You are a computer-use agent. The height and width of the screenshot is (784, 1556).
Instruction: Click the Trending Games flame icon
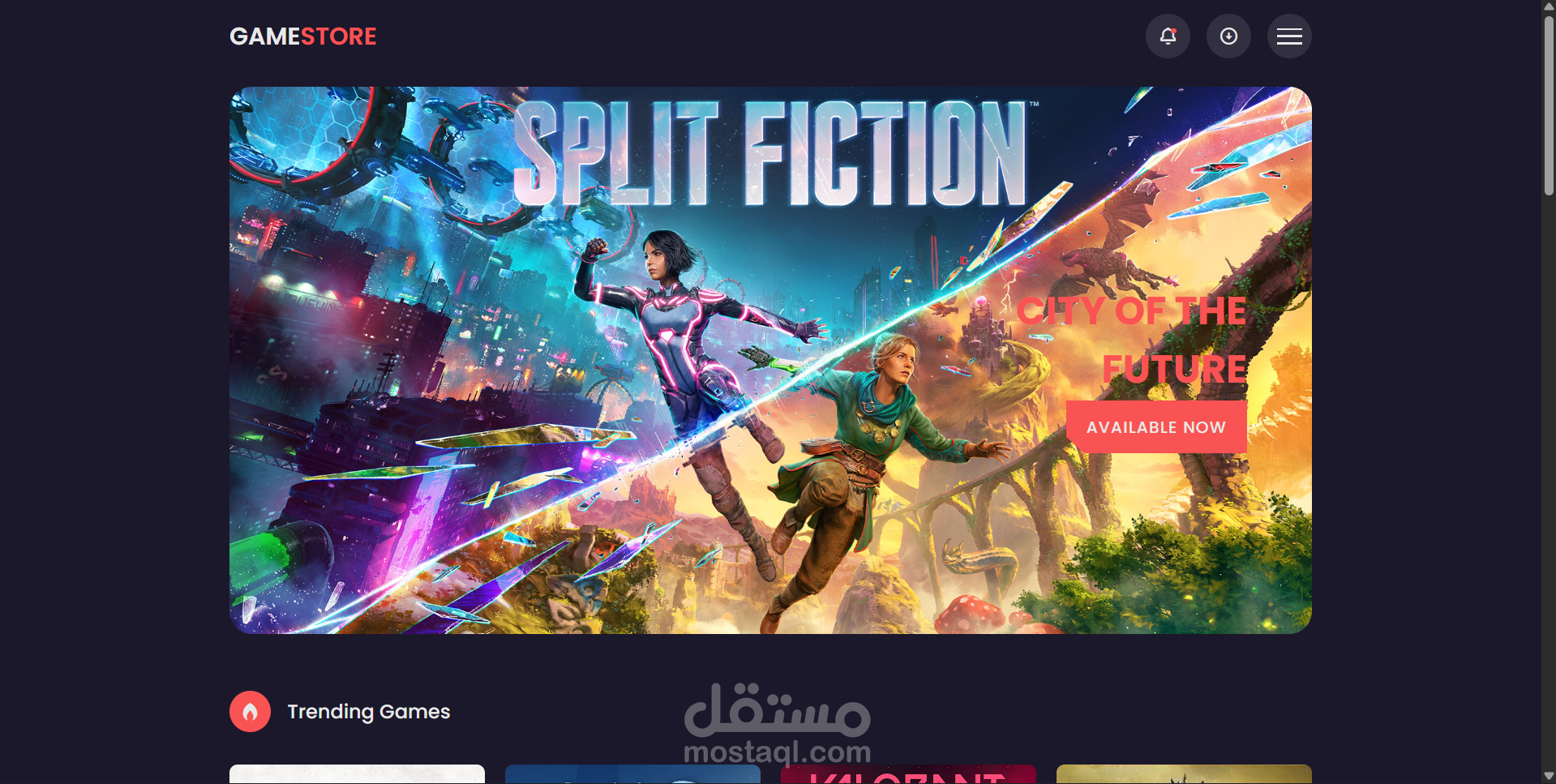pyautogui.click(x=250, y=711)
